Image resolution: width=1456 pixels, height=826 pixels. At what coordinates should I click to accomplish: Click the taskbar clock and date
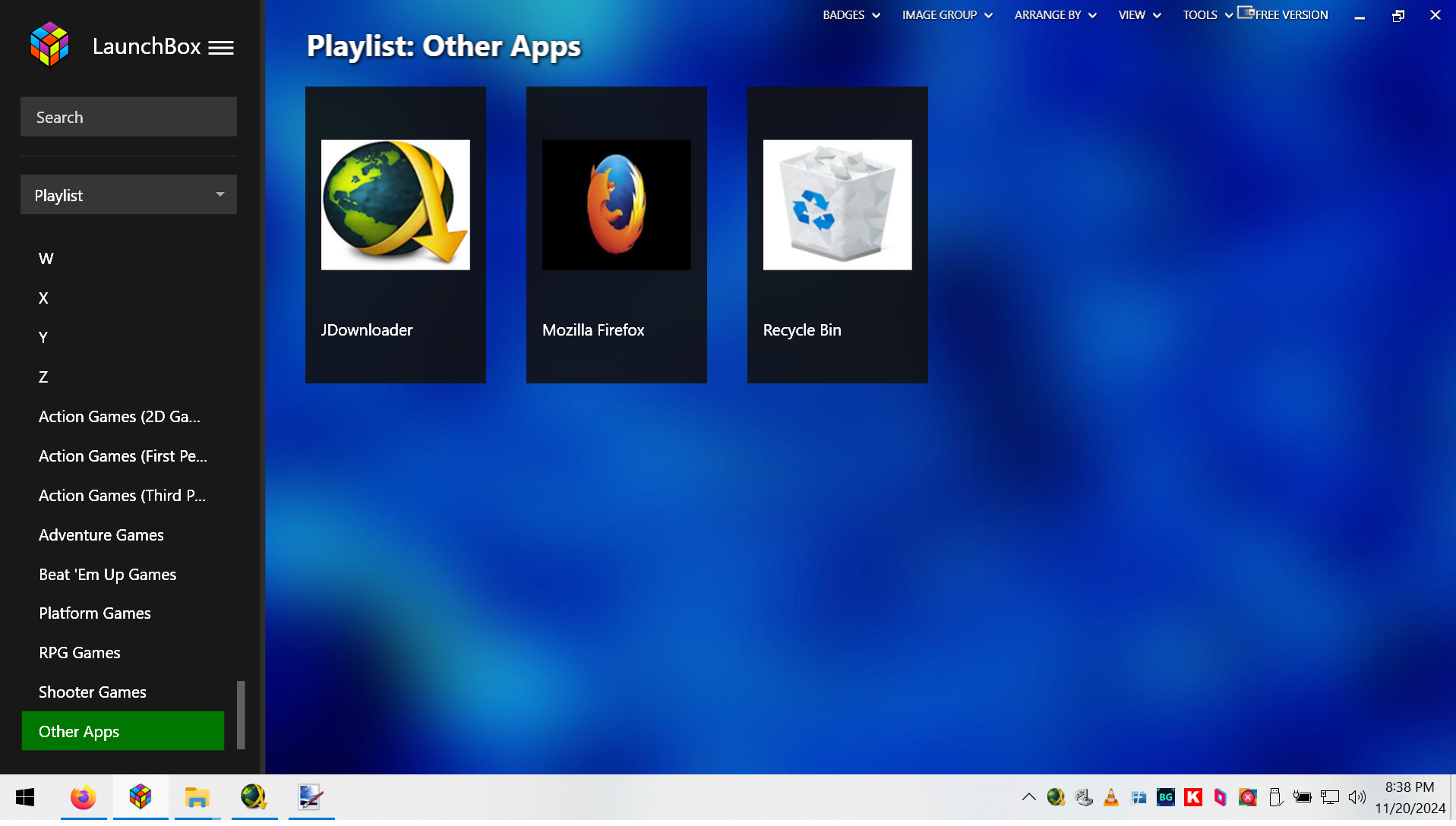click(x=1410, y=798)
